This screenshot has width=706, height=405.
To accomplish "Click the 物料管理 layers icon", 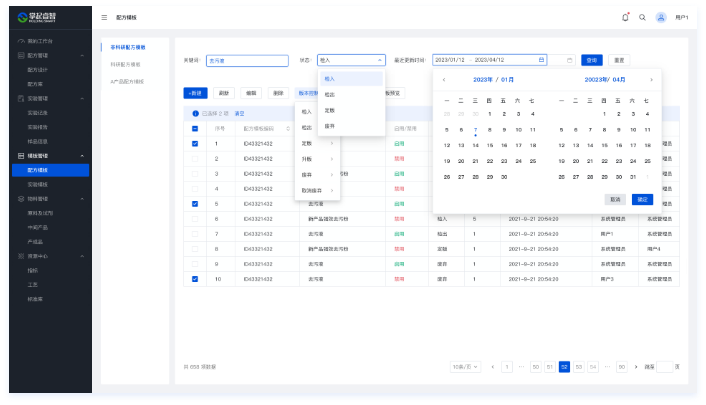I will tap(21, 199).
